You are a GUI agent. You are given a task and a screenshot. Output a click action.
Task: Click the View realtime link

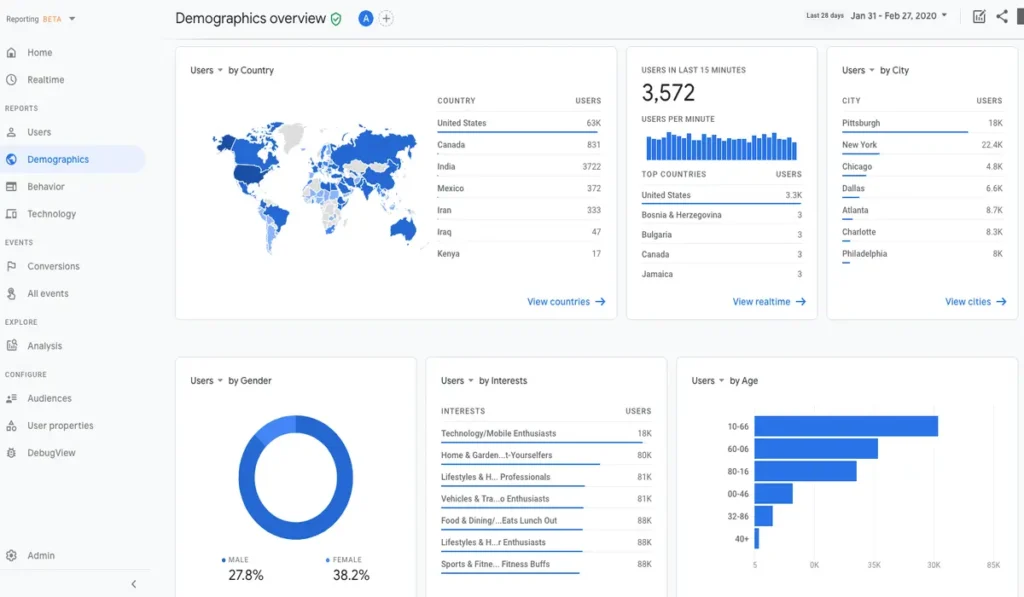769,302
